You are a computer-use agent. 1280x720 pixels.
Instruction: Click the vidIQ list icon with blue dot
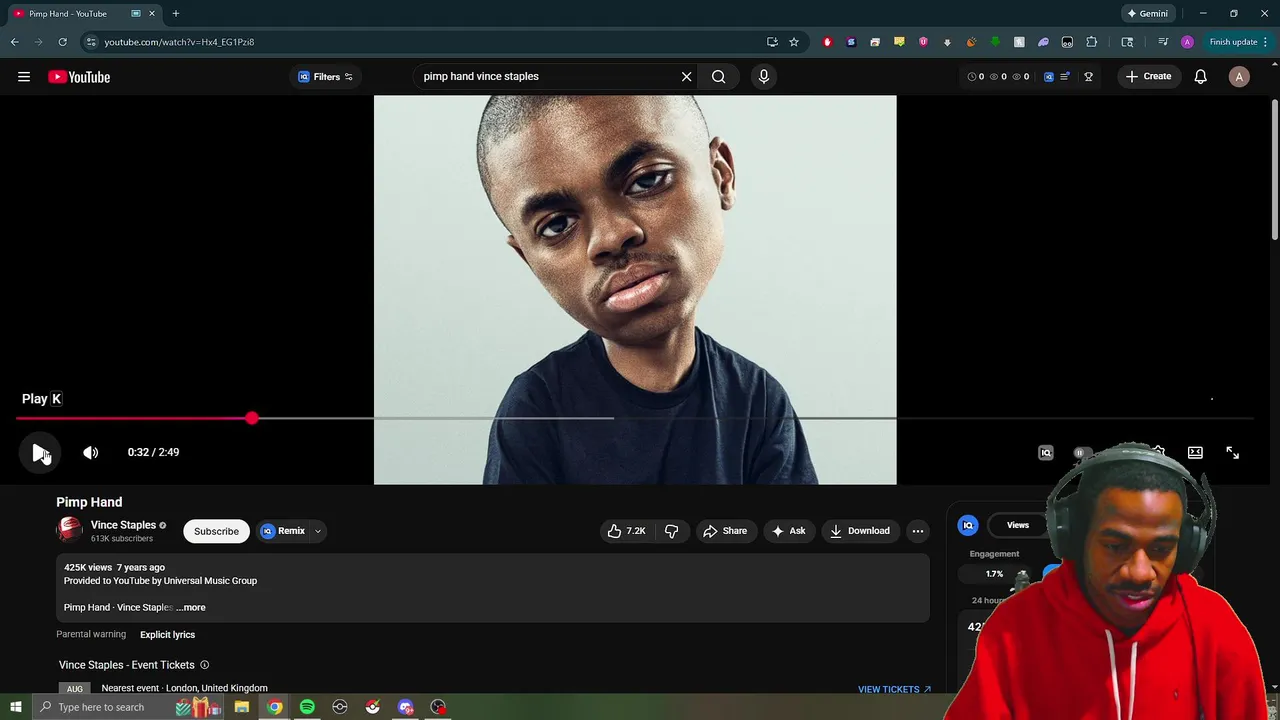point(1066,77)
